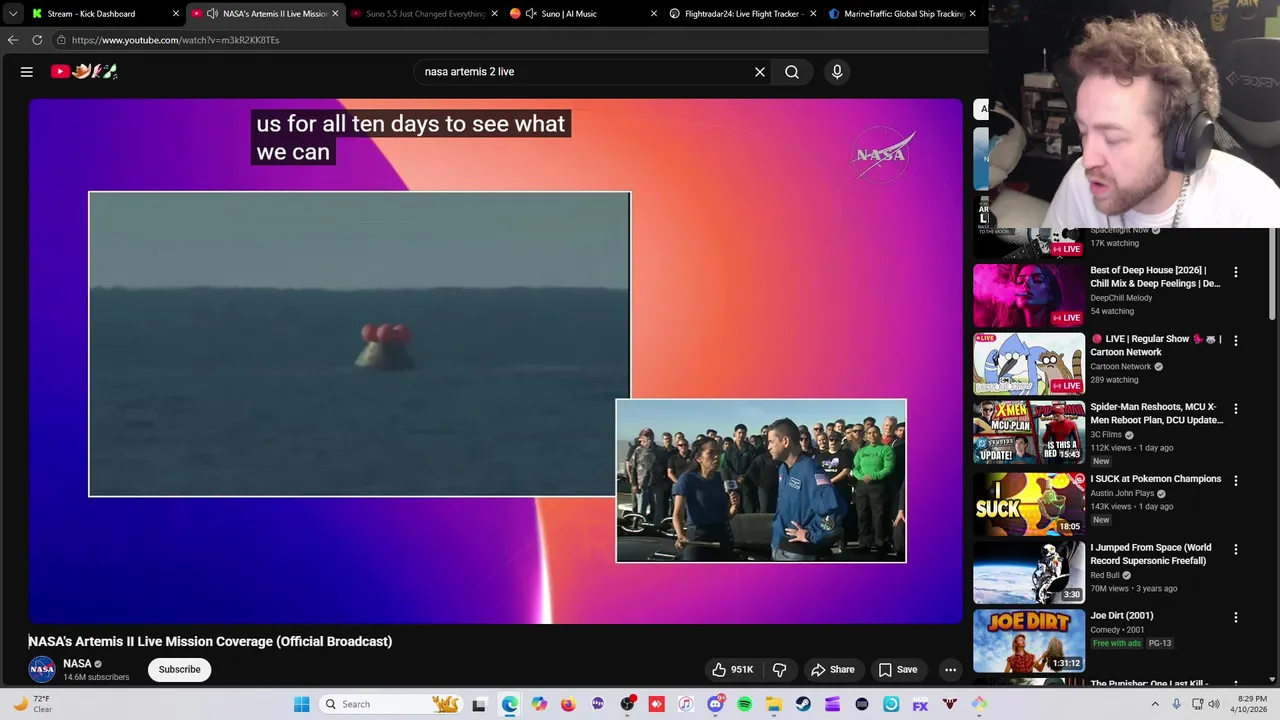
Task: Open the NASA channel avatar
Action: tap(42, 670)
